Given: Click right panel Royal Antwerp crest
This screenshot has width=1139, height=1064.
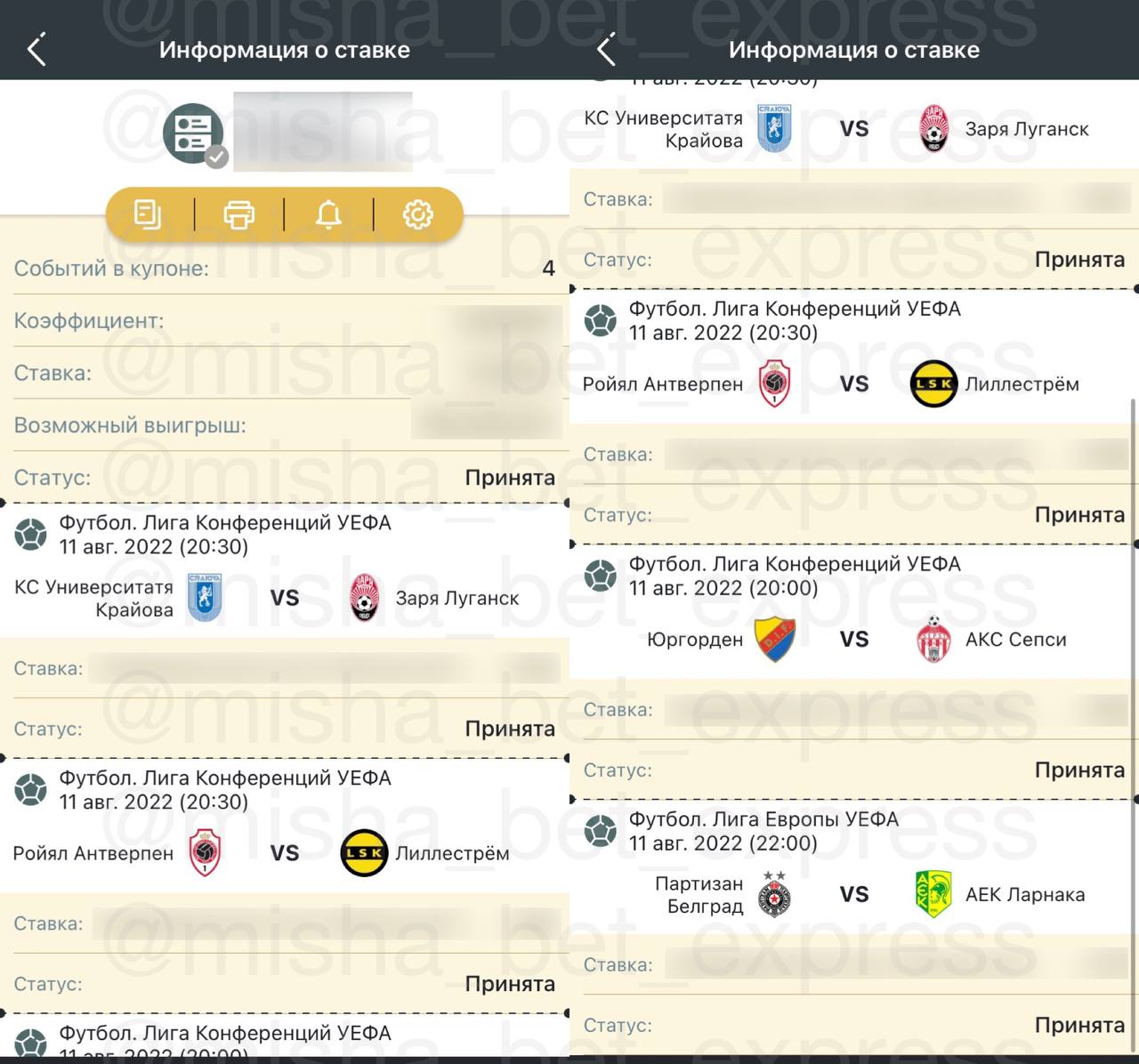Looking at the screenshot, I should tap(774, 384).
